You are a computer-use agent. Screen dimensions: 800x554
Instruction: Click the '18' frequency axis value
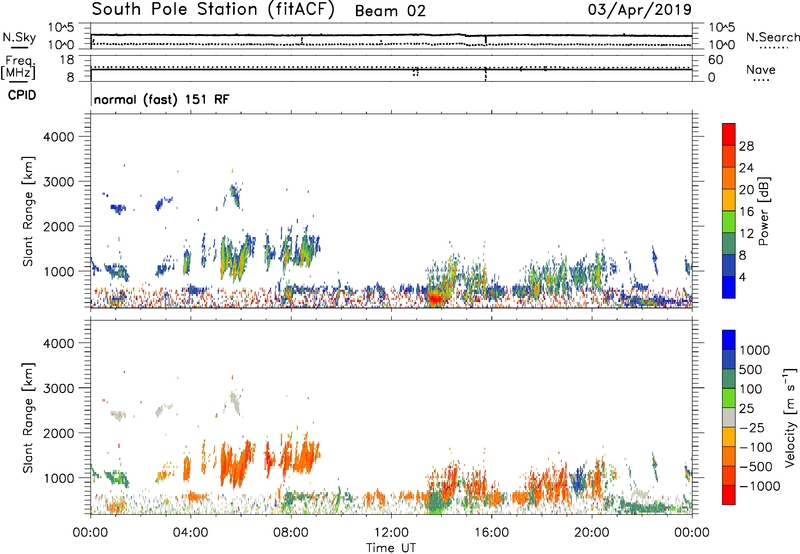67,60
